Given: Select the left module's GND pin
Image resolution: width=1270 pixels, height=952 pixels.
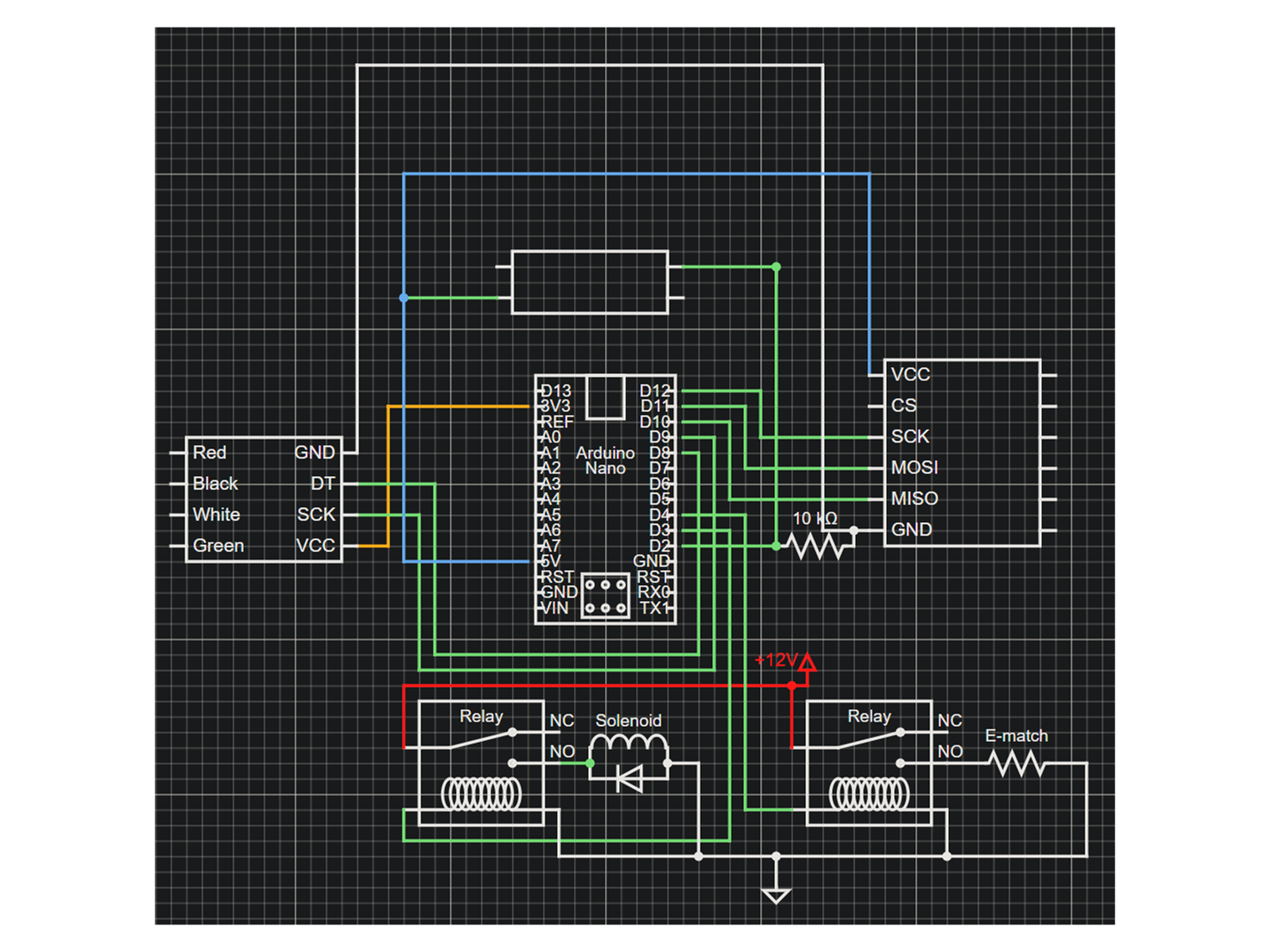Looking at the screenshot, I should (x=315, y=452).
